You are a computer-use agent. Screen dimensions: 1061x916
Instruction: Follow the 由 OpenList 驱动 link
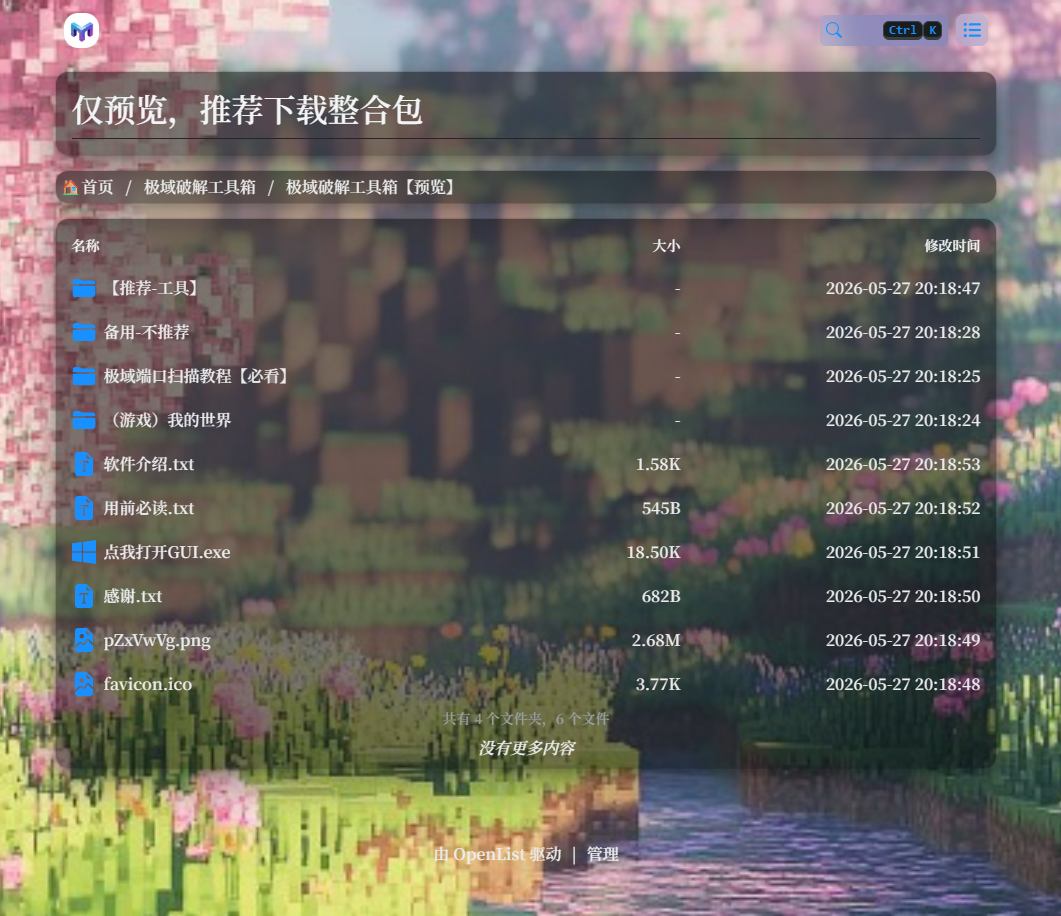click(497, 854)
